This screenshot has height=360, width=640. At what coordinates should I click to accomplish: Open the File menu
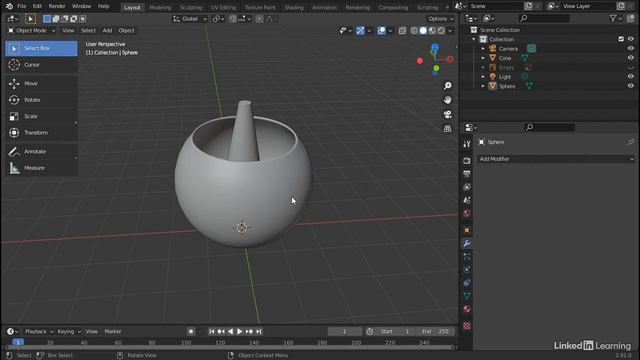(x=22, y=6)
